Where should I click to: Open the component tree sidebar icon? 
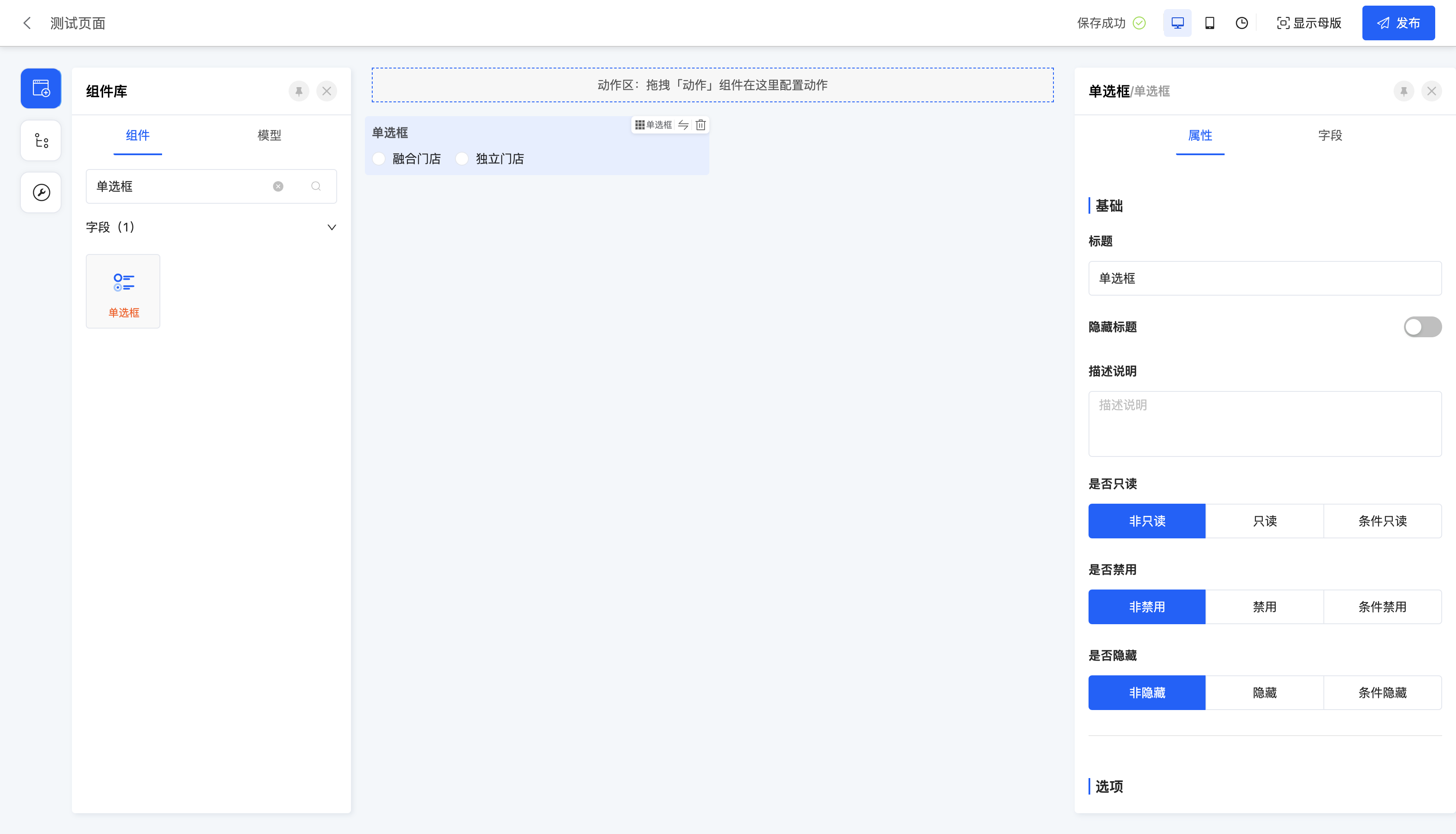[x=41, y=140]
